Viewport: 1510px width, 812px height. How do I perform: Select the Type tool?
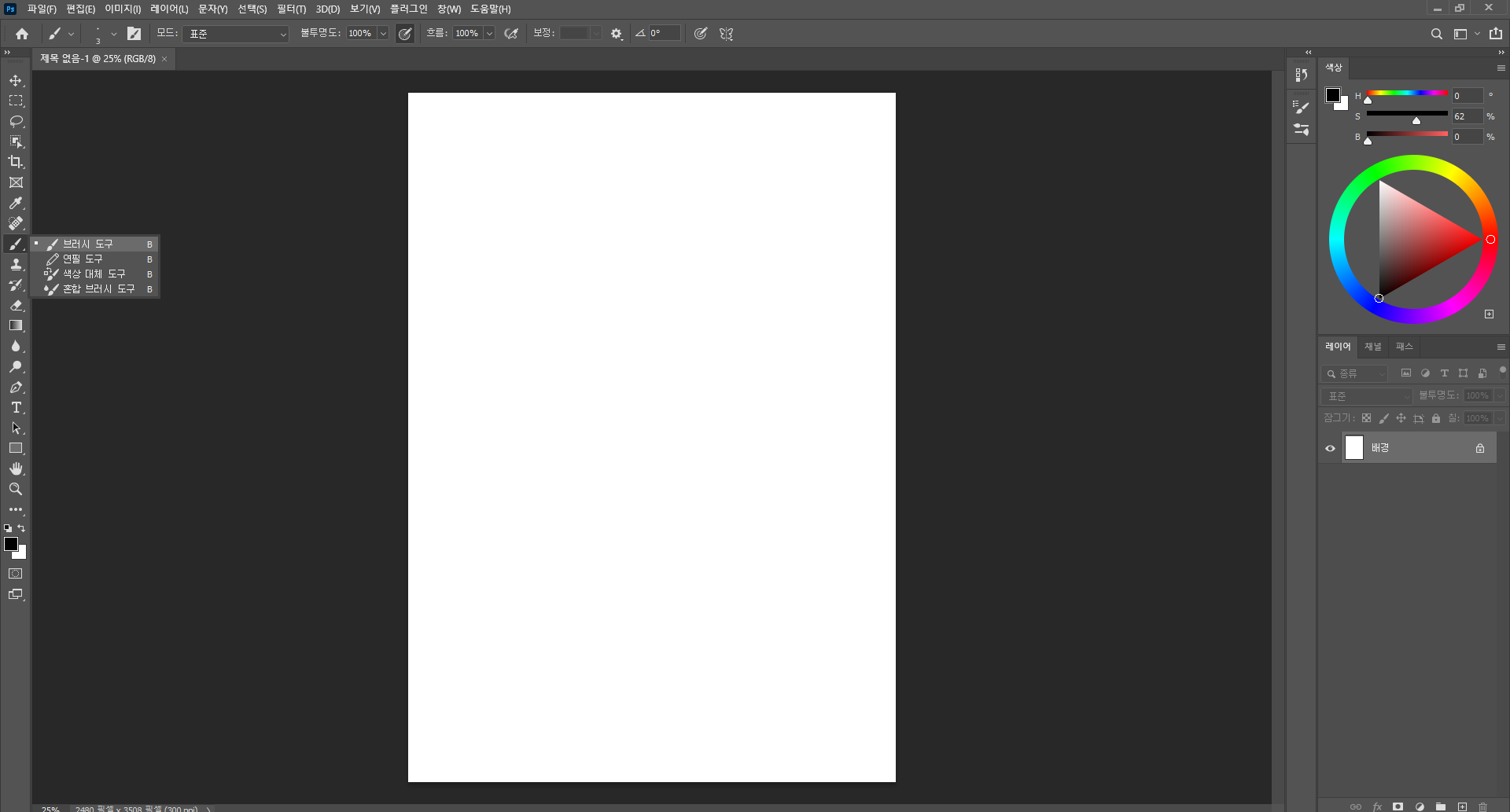[x=16, y=407]
